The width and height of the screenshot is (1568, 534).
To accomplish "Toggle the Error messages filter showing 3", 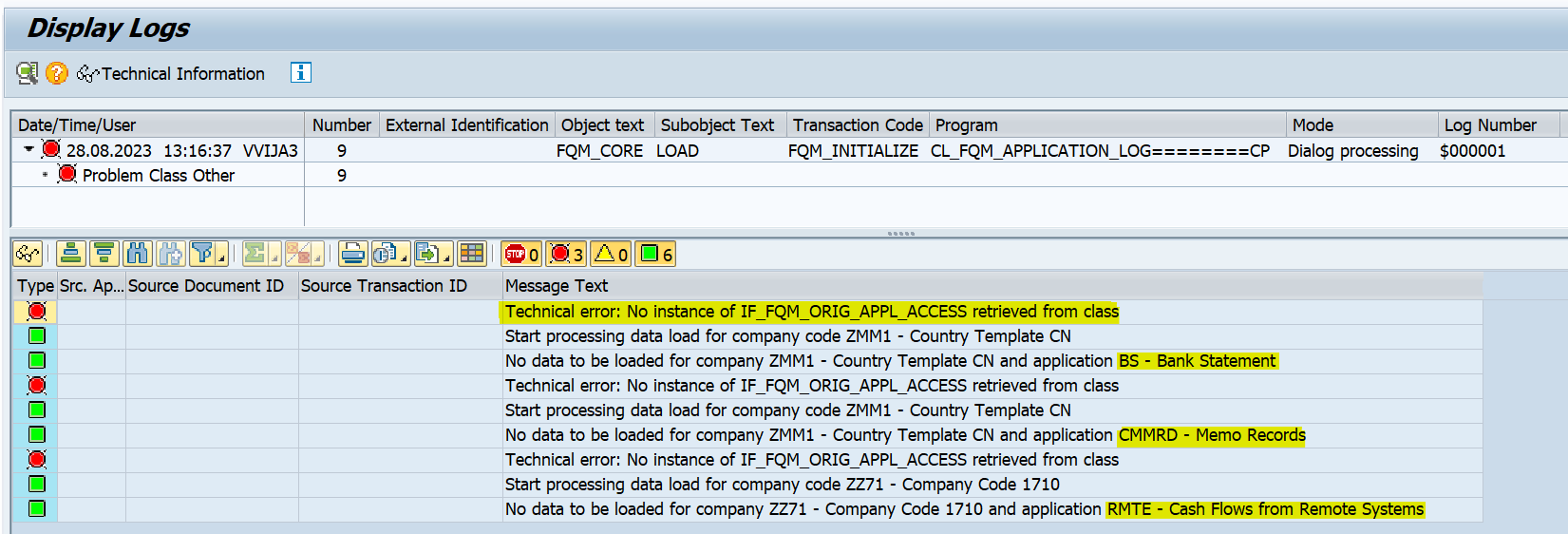I will pos(566,254).
